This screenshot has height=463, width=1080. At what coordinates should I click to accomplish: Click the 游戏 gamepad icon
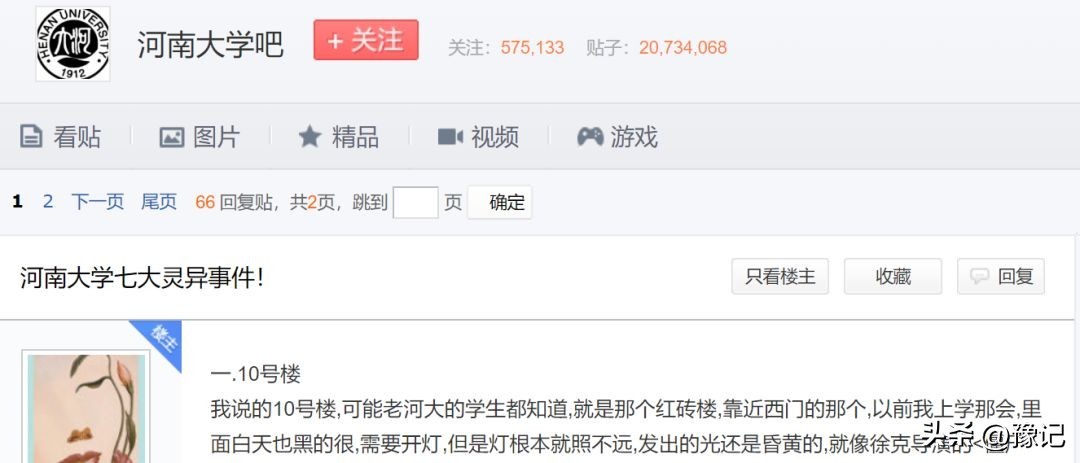click(x=590, y=136)
